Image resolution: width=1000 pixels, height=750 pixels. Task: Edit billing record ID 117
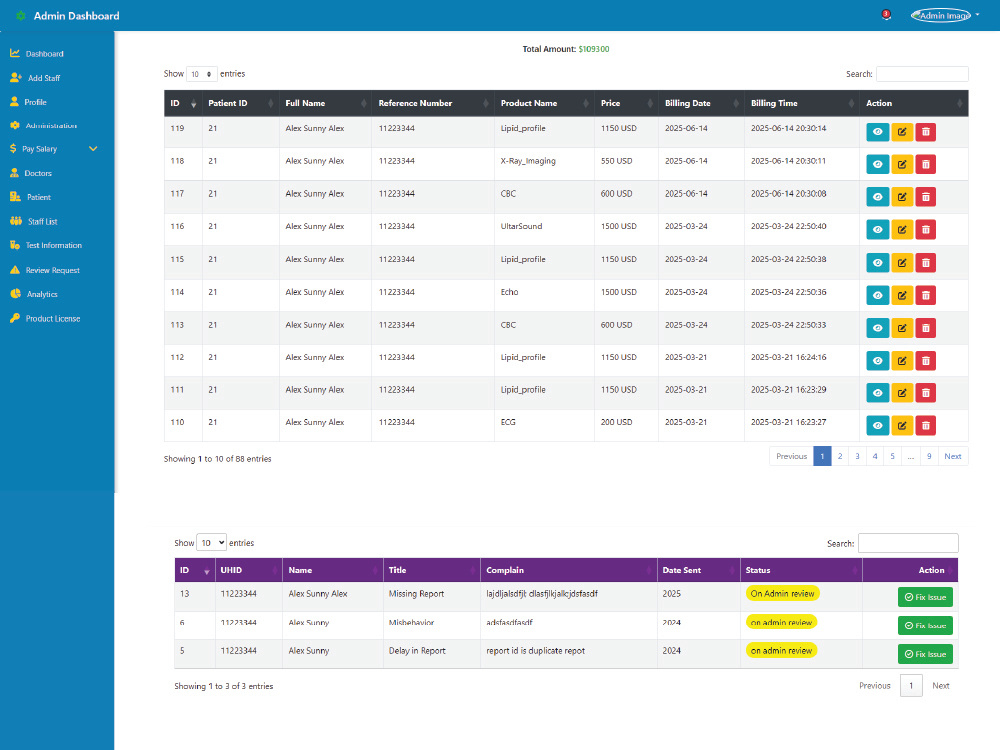pyautogui.click(x=902, y=197)
